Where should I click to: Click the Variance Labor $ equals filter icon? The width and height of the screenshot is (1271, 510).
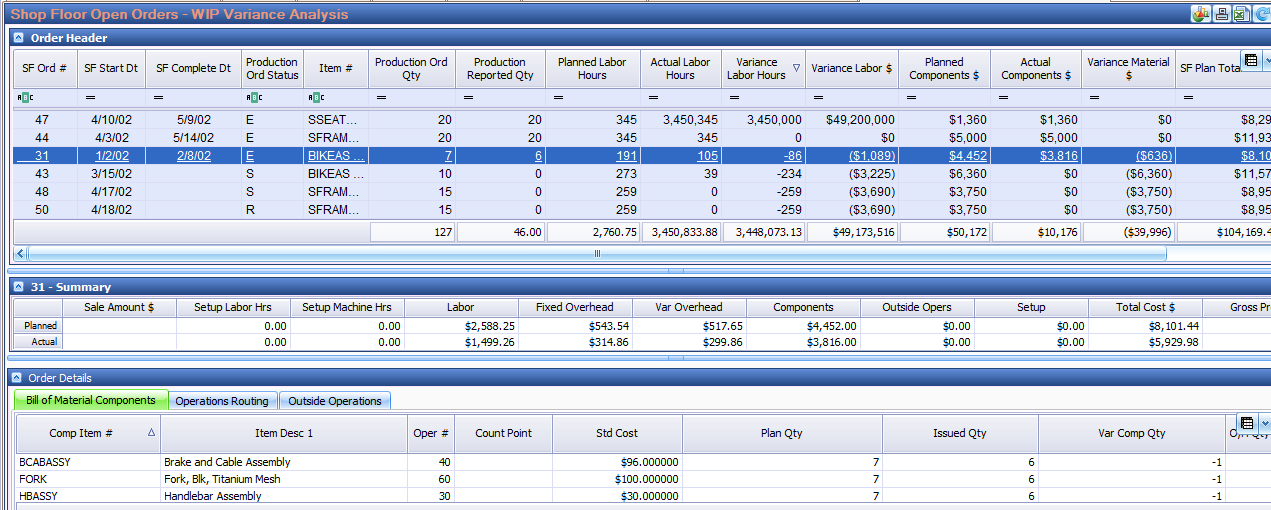(x=819, y=97)
